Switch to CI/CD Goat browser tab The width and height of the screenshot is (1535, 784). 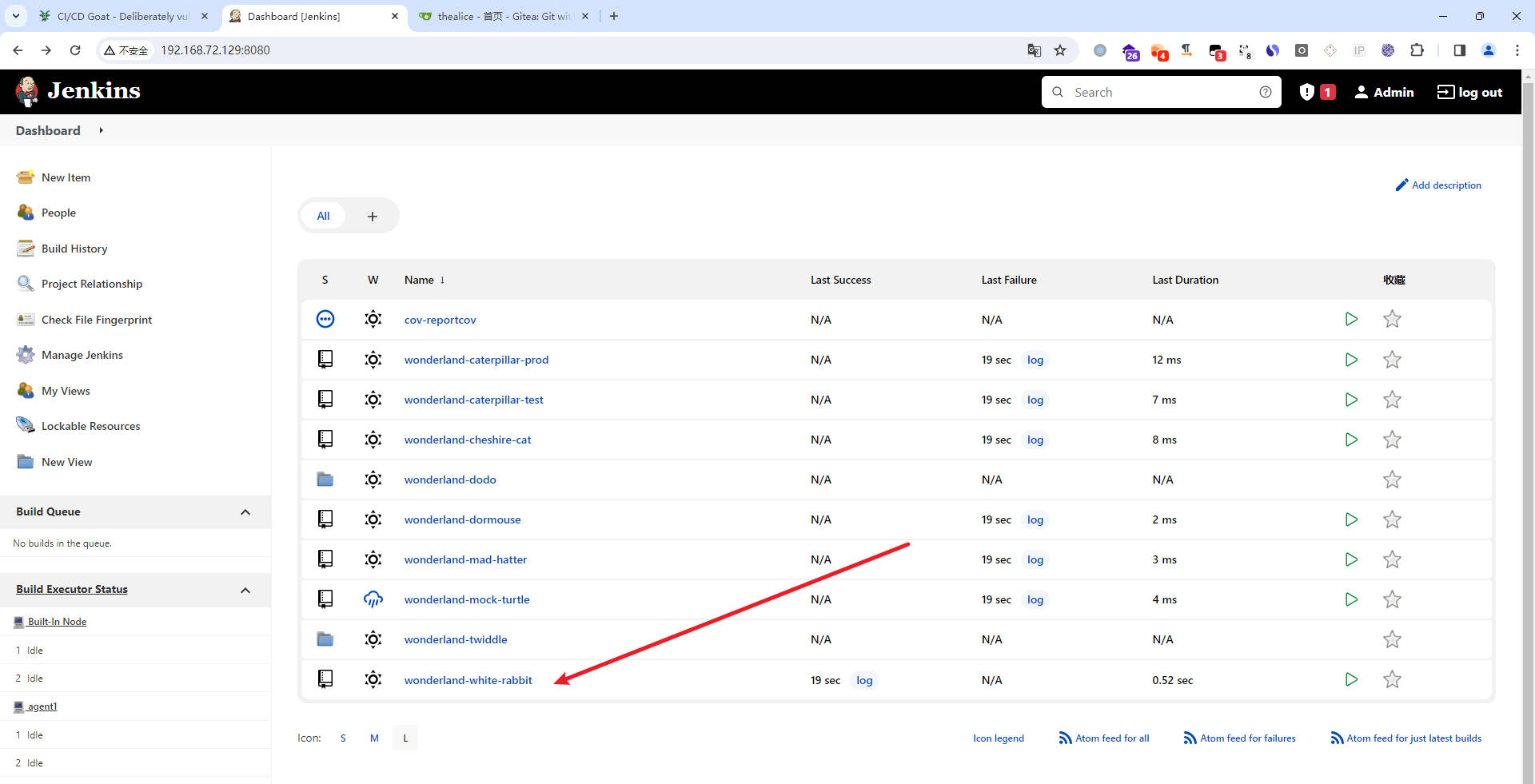coord(122,16)
